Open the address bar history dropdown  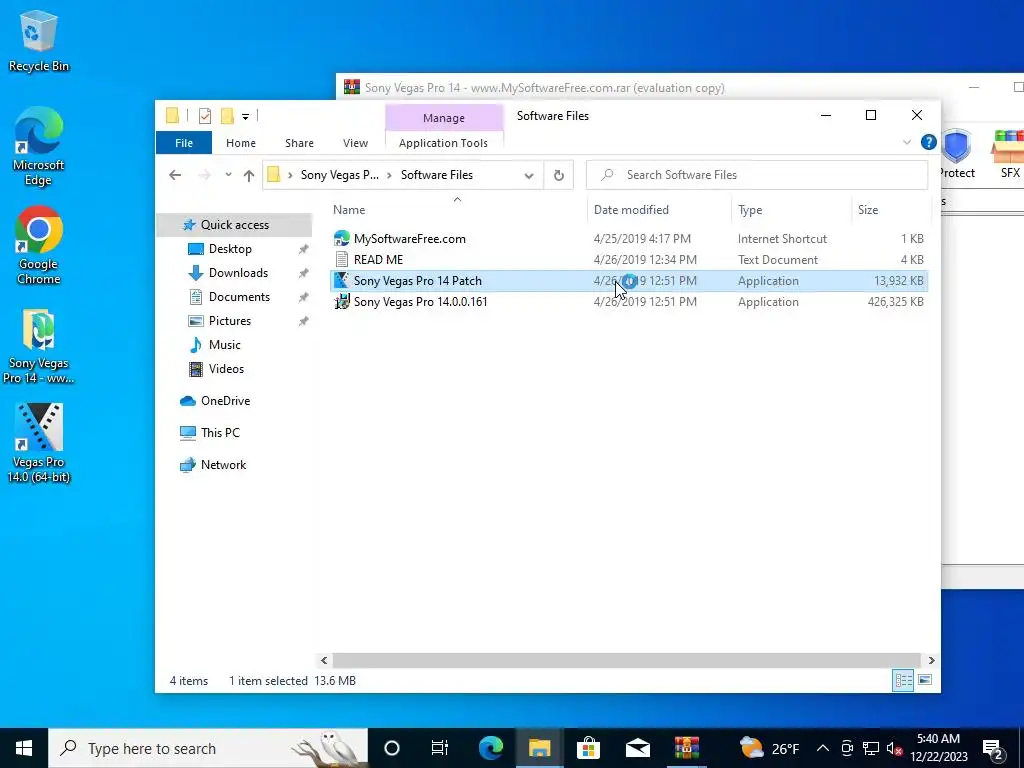529,175
